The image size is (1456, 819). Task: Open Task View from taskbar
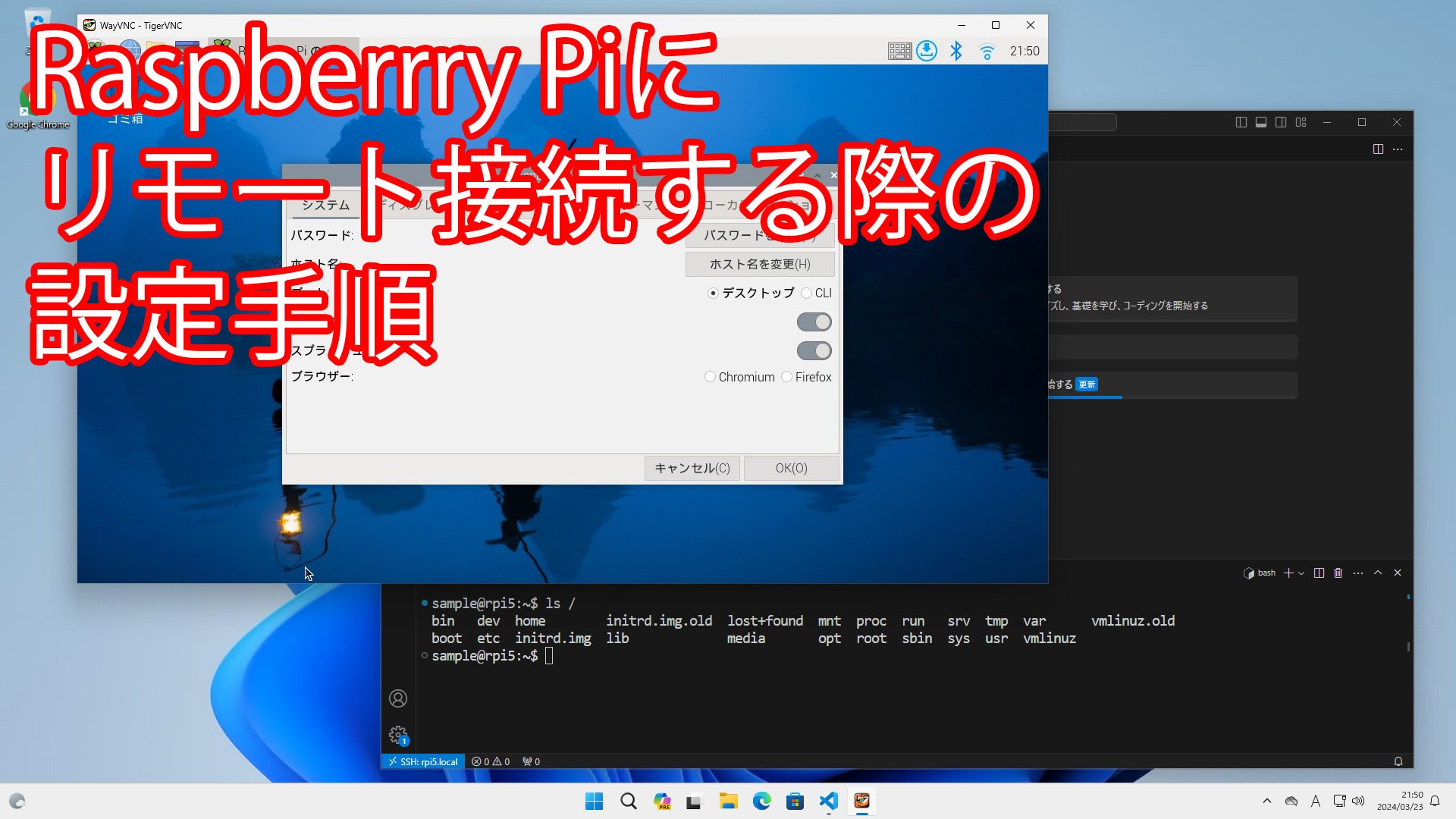[695, 802]
